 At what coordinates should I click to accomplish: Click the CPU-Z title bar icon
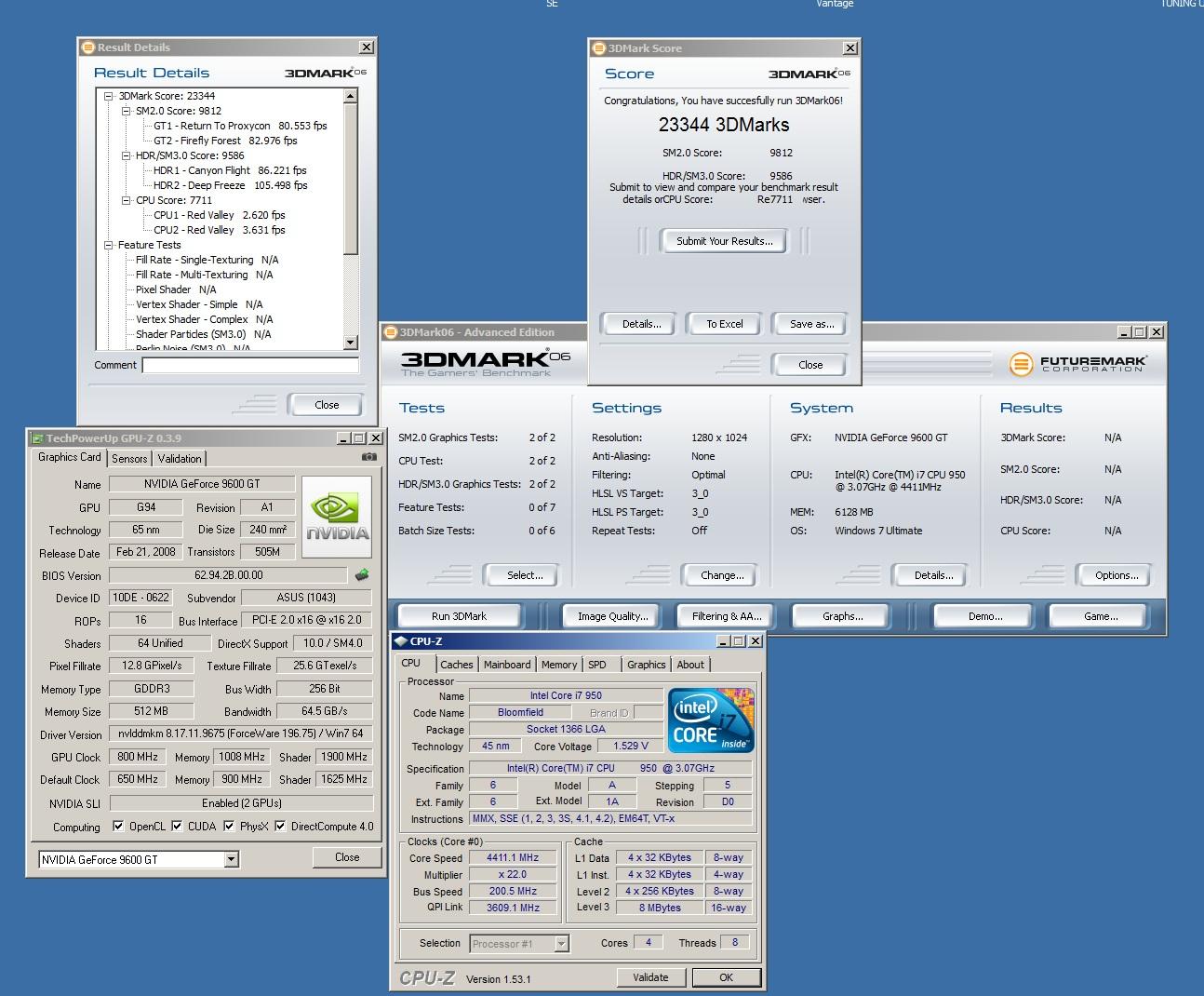coord(401,641)
